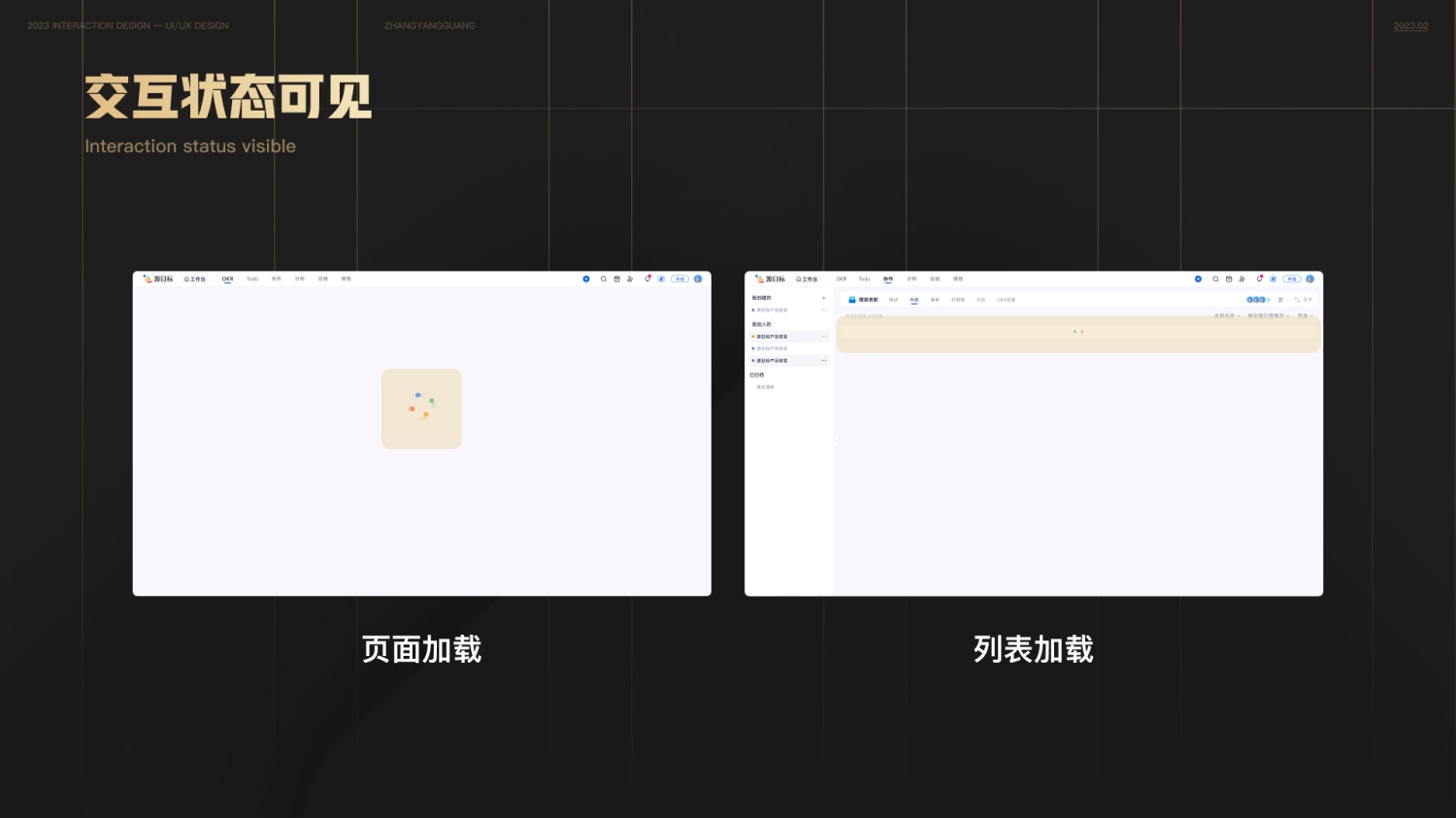The height and width of the screenshot is (818, 1456).
Task: Click the invite member icon in header
Action: point(1243,278)
